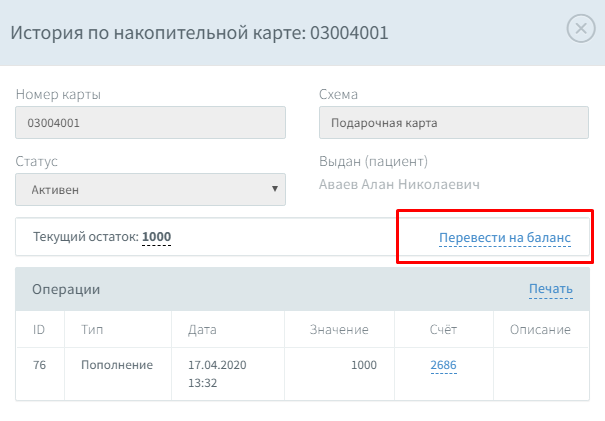Select patient name Аваев Алан Николаевич

click(399, 184)
